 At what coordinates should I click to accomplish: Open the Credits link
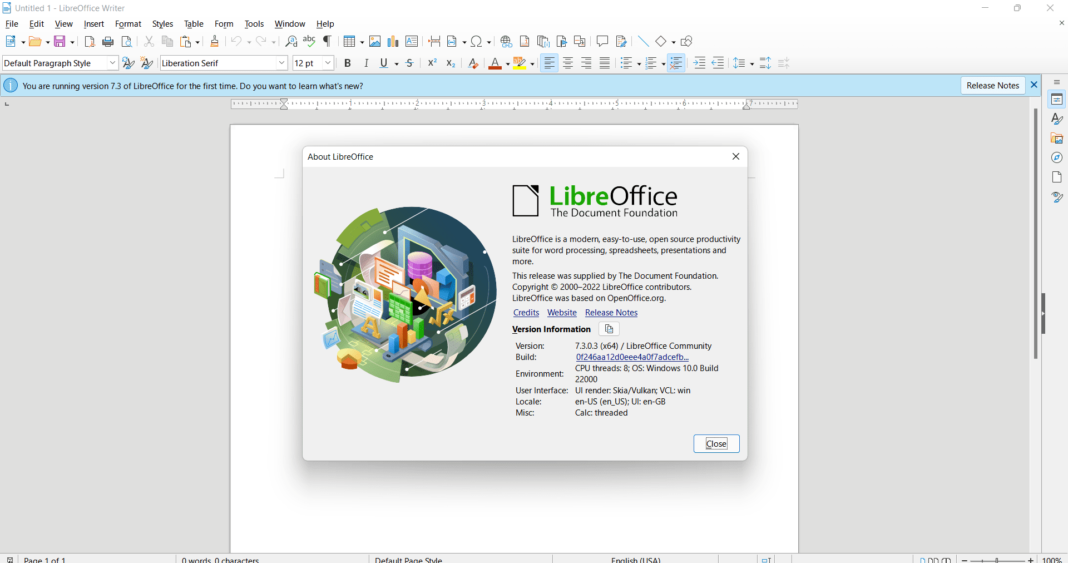526,312
